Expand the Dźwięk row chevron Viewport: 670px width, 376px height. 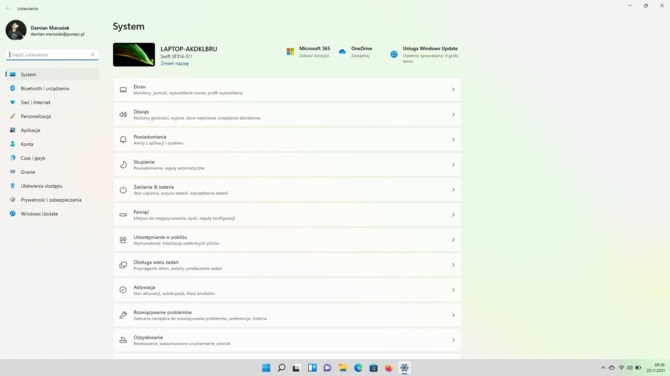point(453,115)
